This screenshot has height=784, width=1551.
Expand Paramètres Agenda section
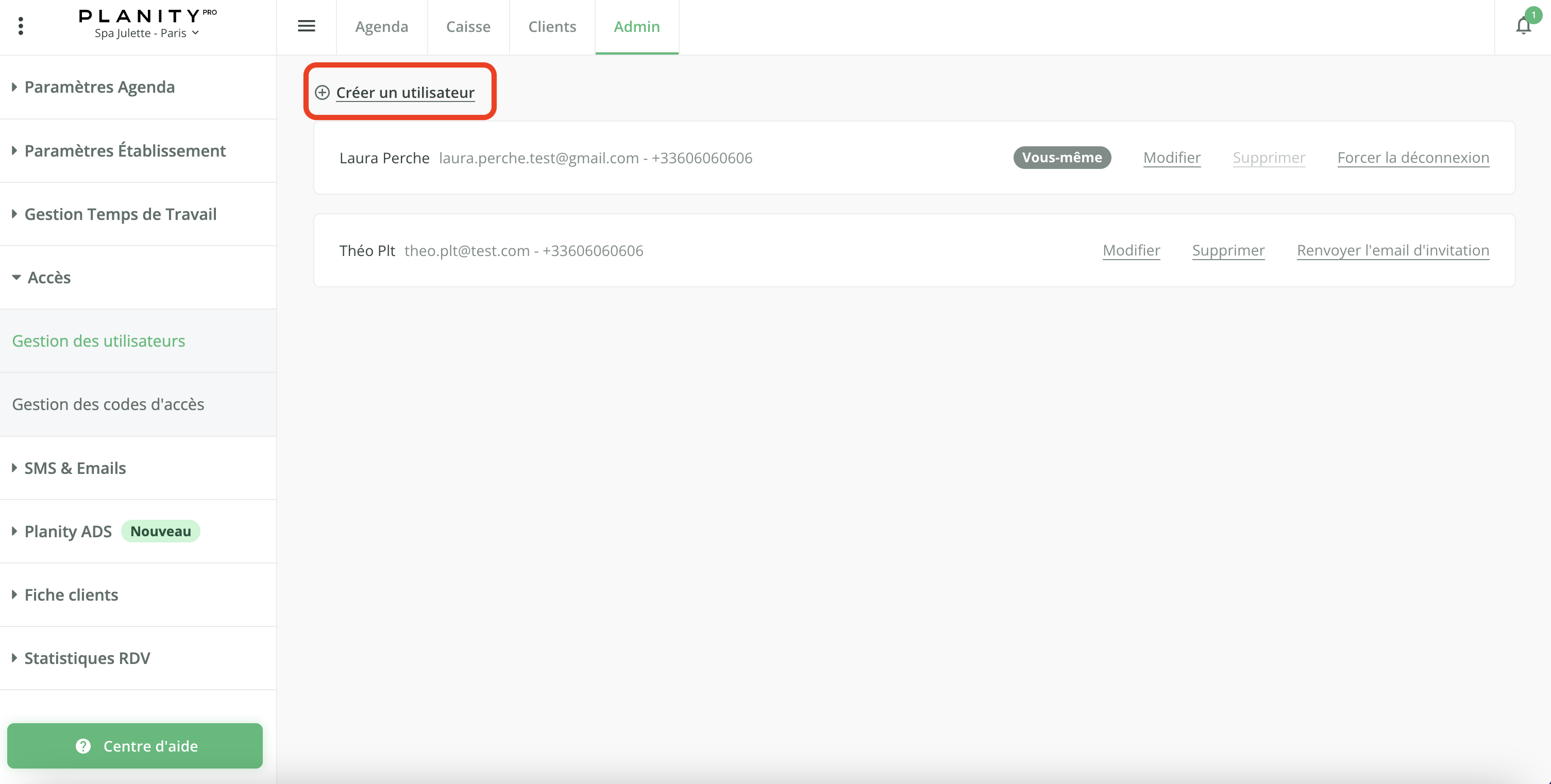pyautogui.click(x=99, y=87)
